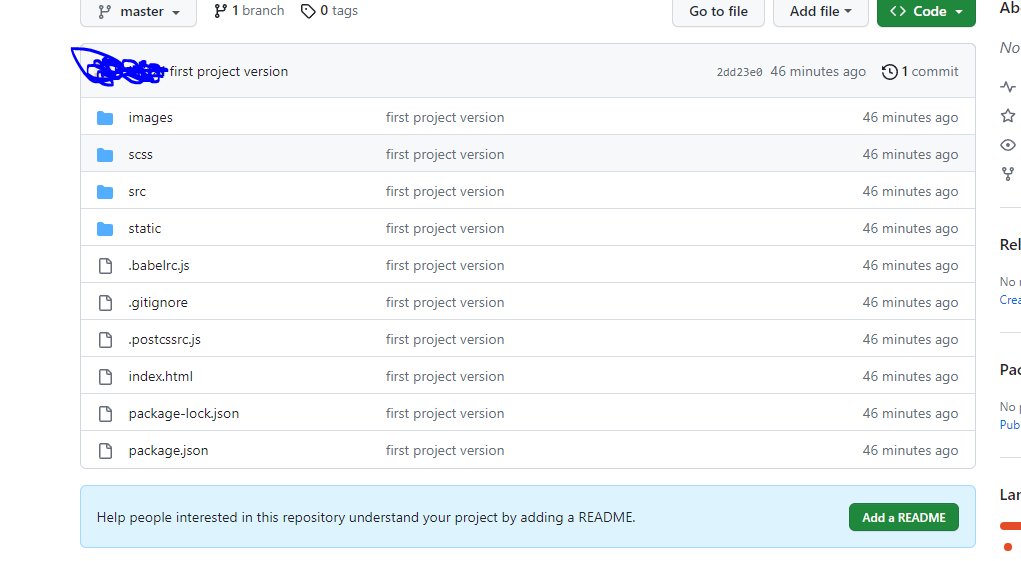Click commit message in .postcssrc.js row
This screenshot has height=561, width=1021.
(445, 340)
